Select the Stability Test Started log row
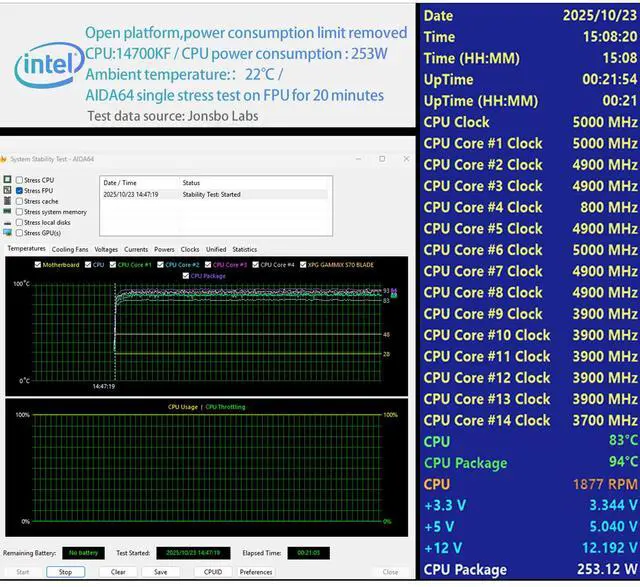This screenshot has width=640, height=587. tap(213, 194)
